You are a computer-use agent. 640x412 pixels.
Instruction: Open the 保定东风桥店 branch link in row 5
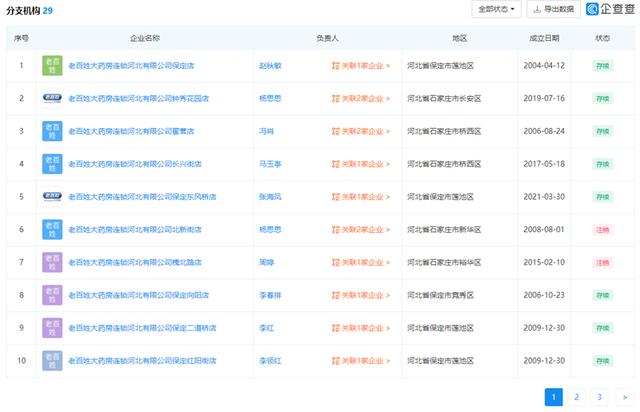coord(142,197)
